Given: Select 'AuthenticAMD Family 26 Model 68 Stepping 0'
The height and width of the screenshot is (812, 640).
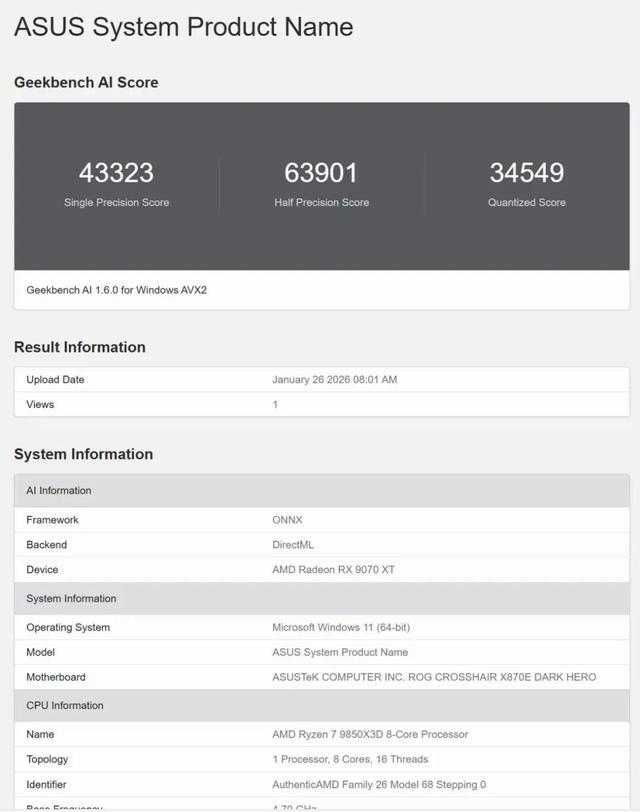Looking at the screenshot, I should (x=379, y=785).
